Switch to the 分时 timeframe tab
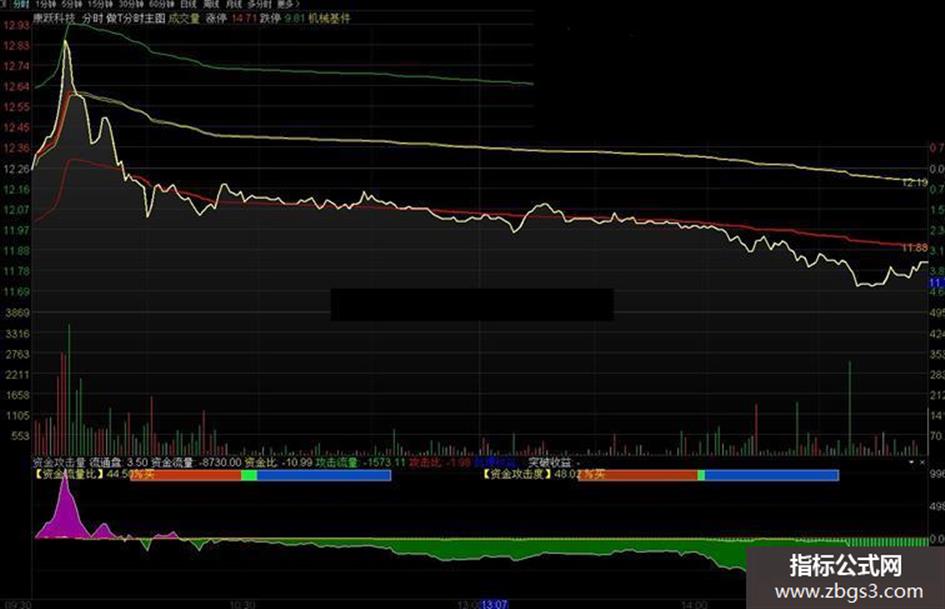The width and height of the screenshot is (945, 609). tap(20, 4)
